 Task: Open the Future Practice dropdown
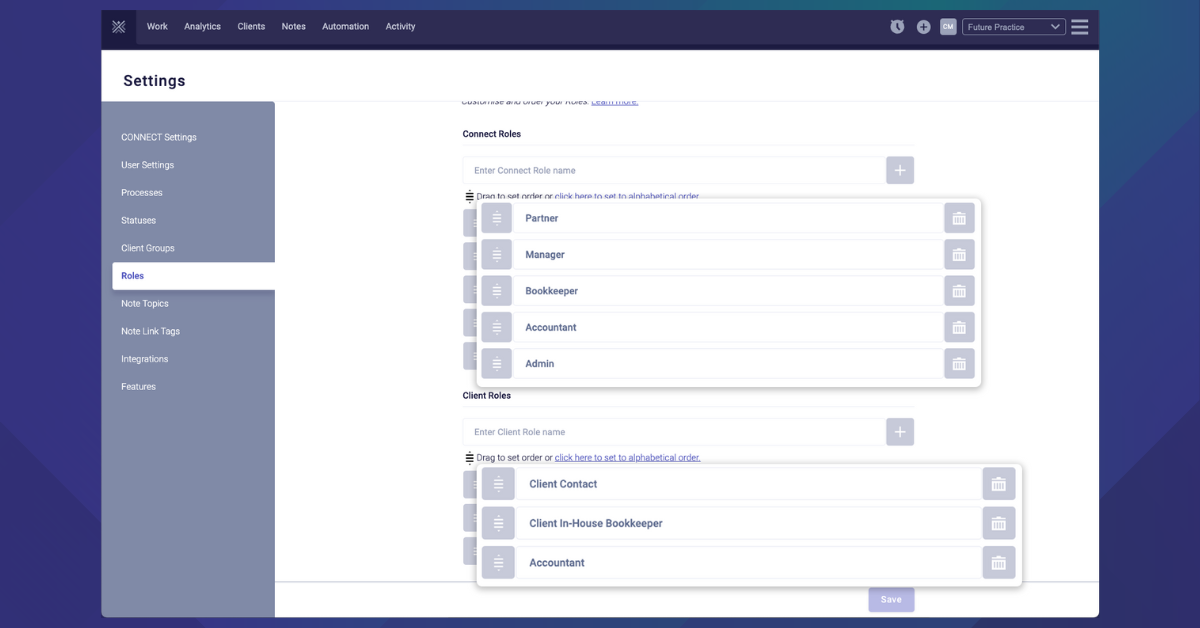1014,27
